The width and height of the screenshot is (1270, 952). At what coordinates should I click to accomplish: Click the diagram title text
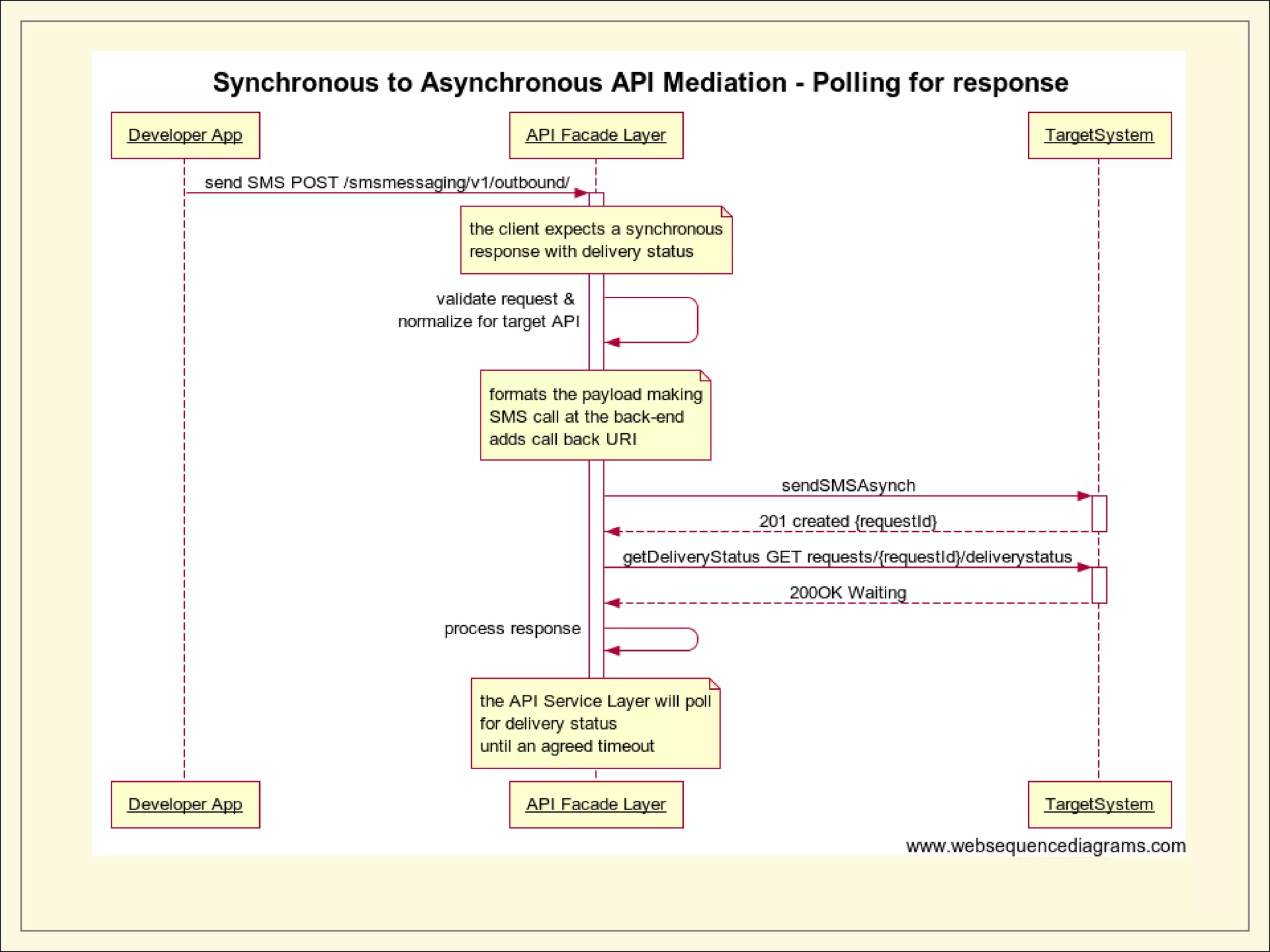pos(640,82)
